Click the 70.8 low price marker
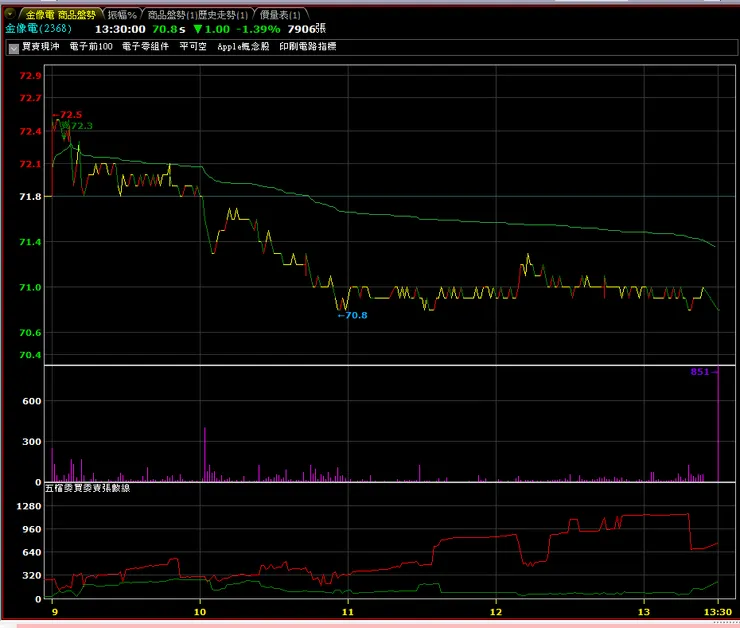This screenshot has width=740, height=628. (353, 315)
